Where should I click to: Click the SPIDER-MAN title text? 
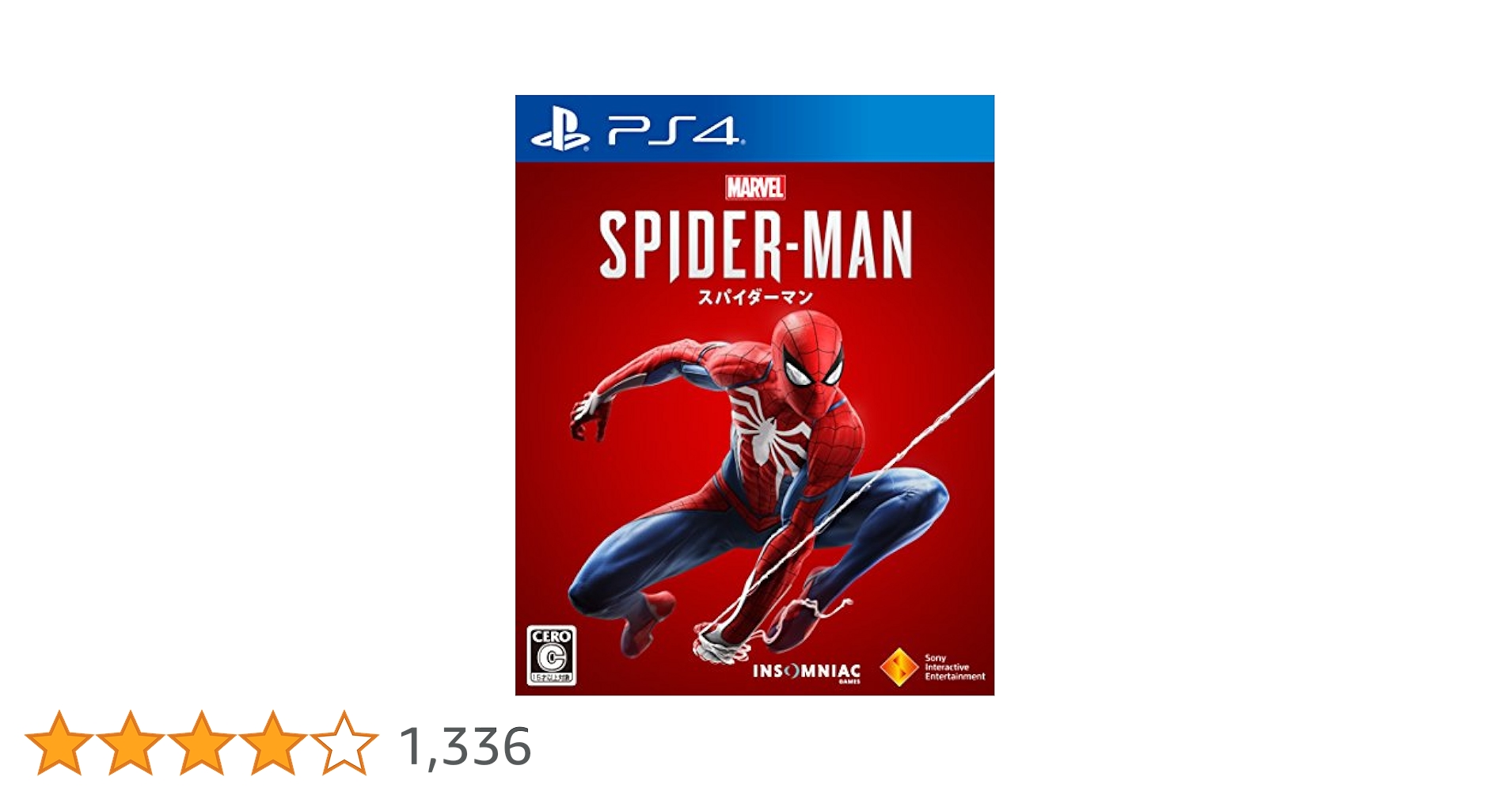coord(755,246)
